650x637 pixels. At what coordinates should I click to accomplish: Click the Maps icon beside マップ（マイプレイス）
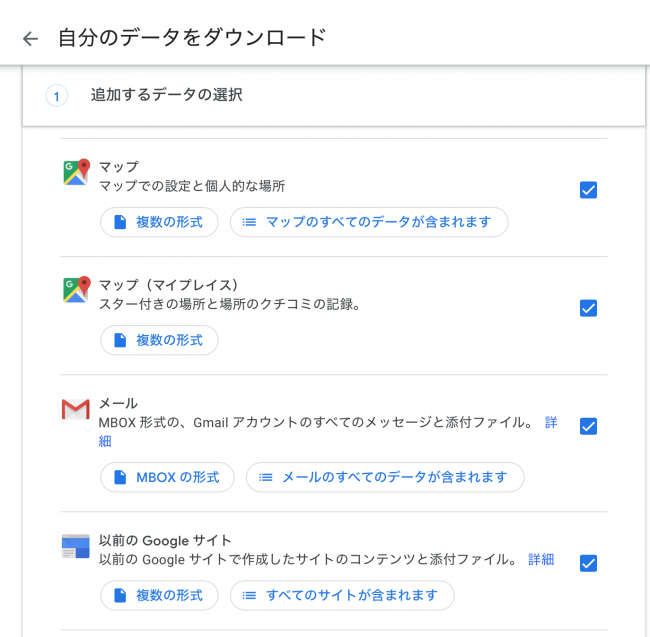point(76,290)
